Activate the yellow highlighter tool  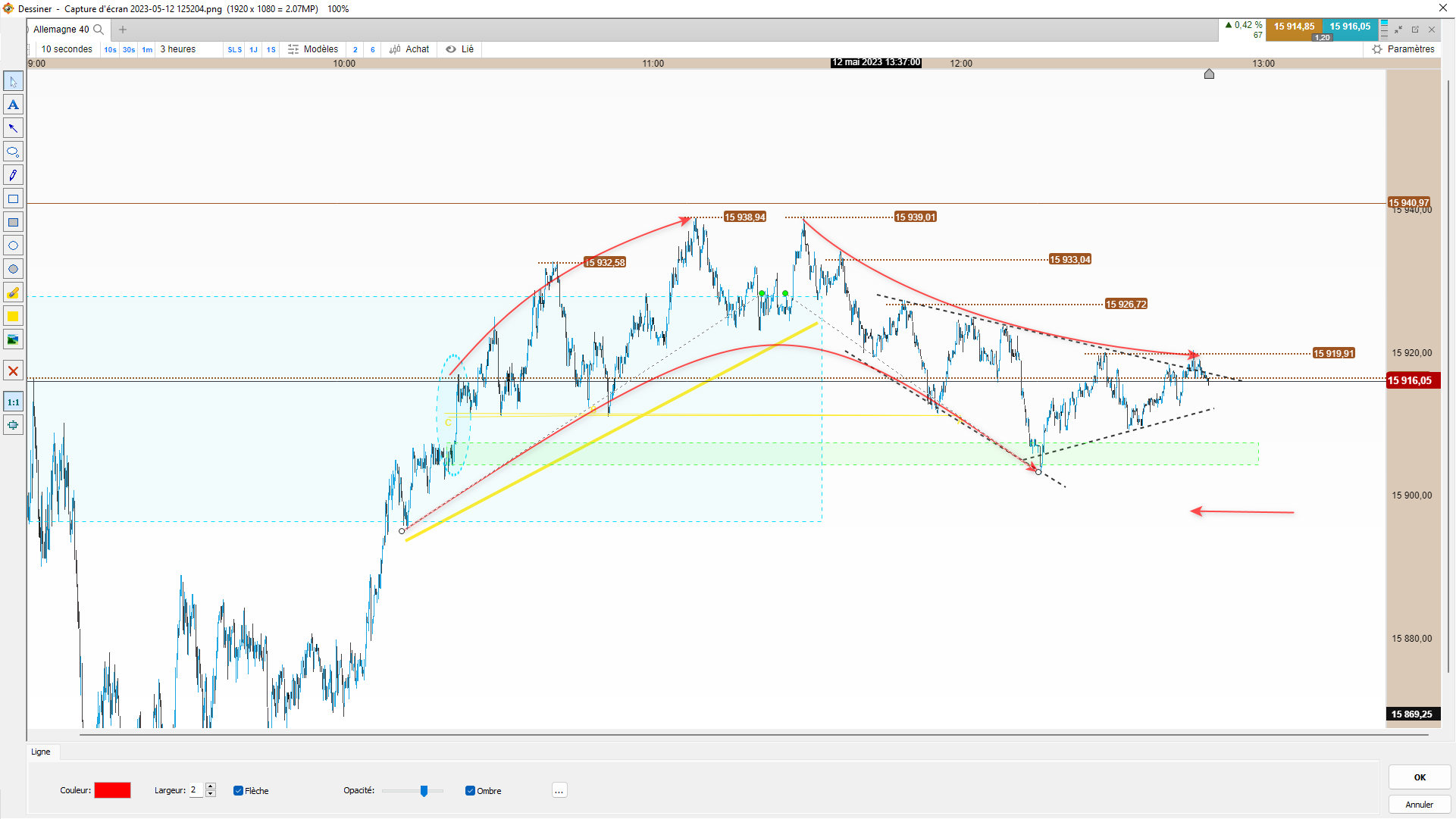[13, 292]
